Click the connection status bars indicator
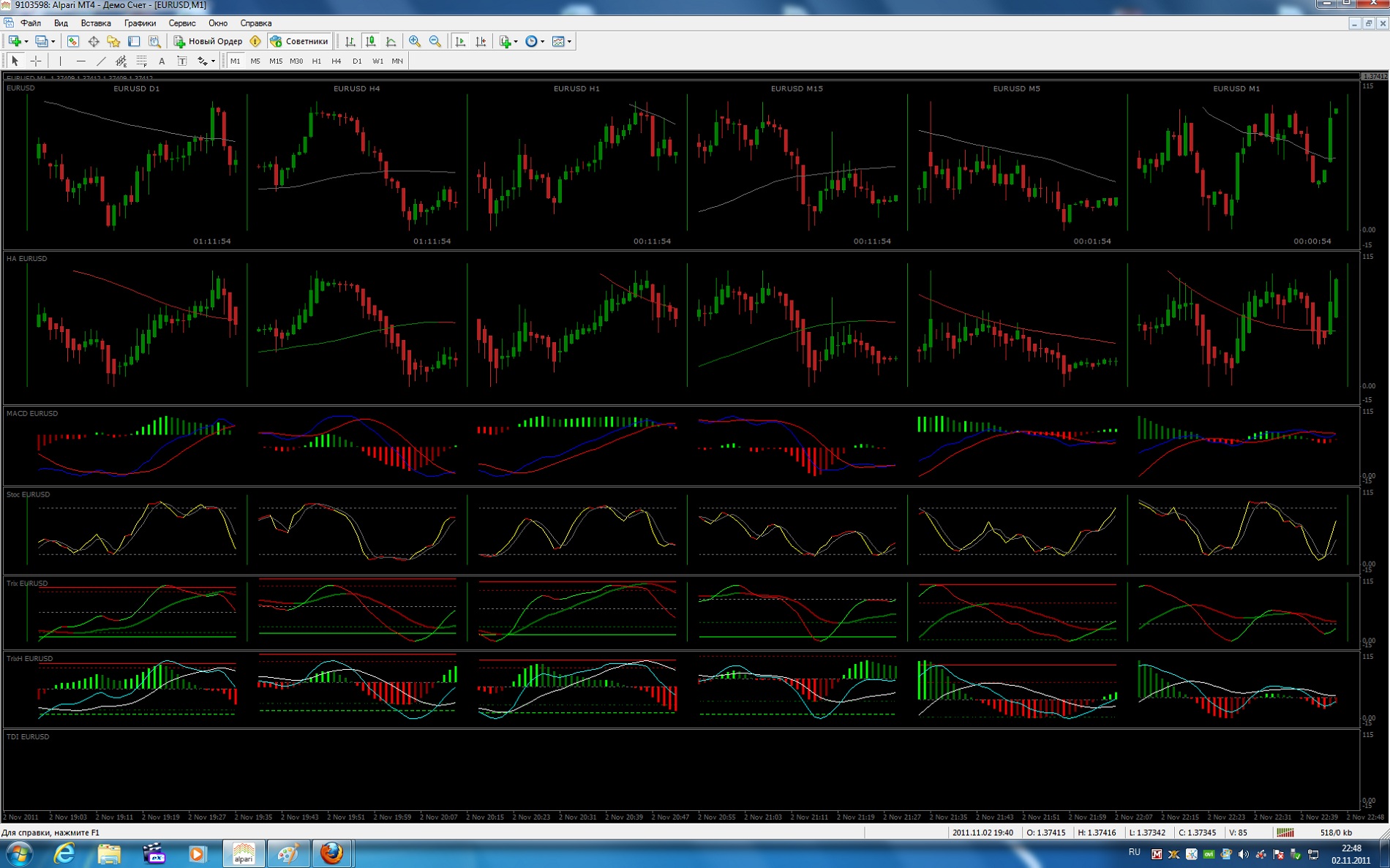Image resolution: width=1390 pixels, height=868 pixels. (x=1285, y=832)
